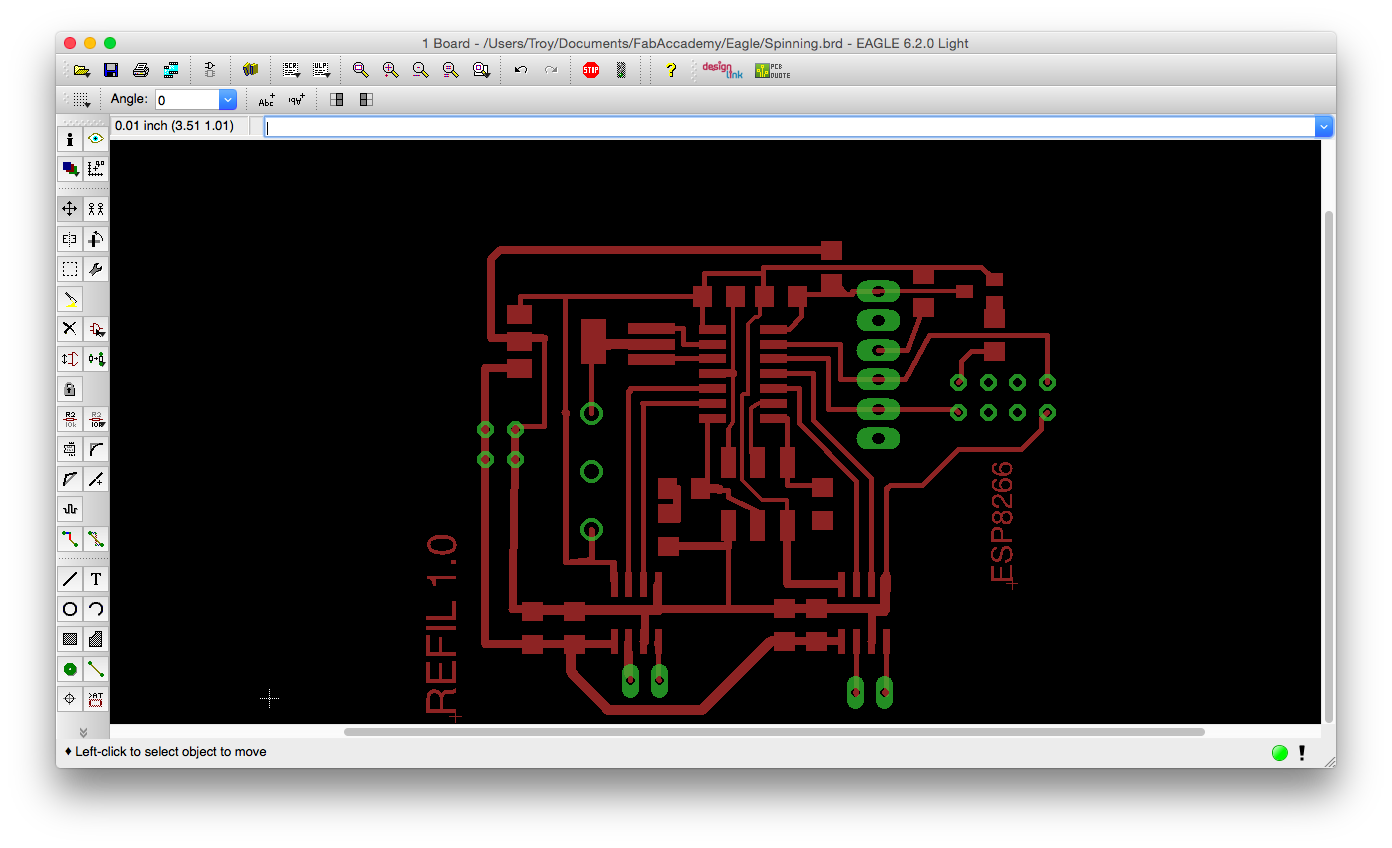Image resolution: width=1392 pixels, height=848 pixels.
Task: Toggle the text spin option
Action: (x=267, y=99)
